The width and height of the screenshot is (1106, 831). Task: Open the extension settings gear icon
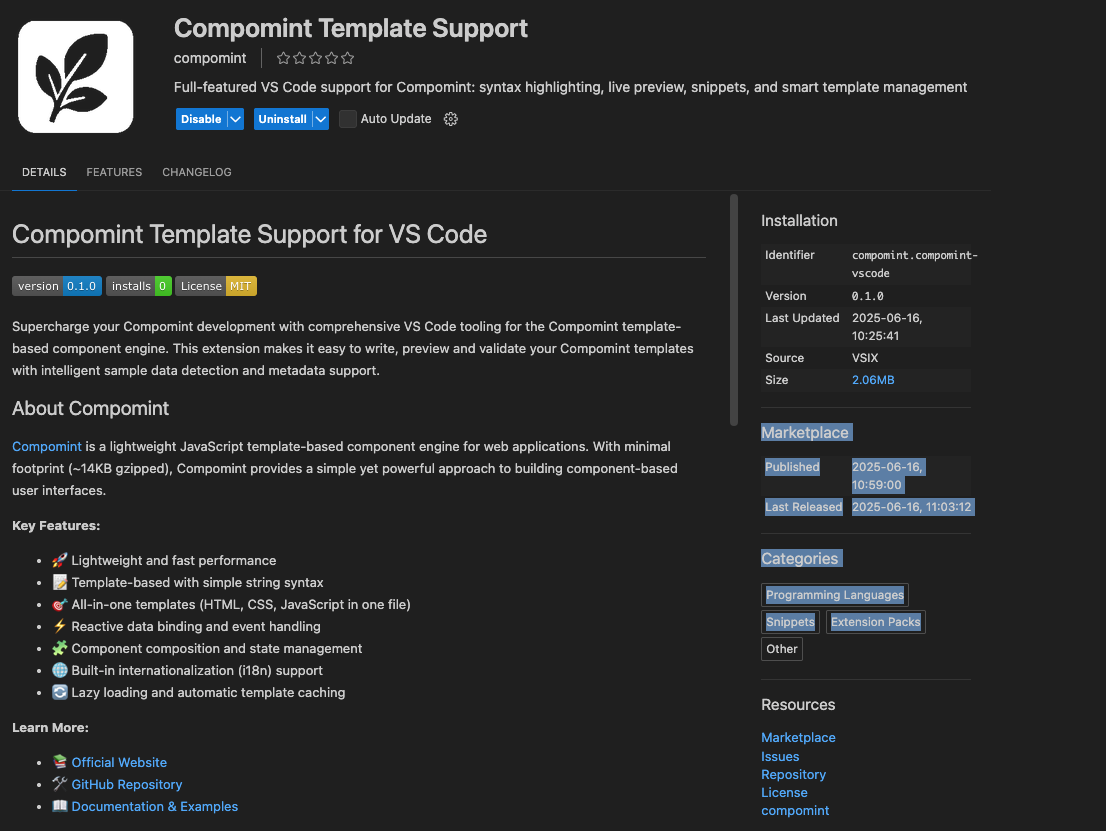pyautogui.click(x=450, y=119)
